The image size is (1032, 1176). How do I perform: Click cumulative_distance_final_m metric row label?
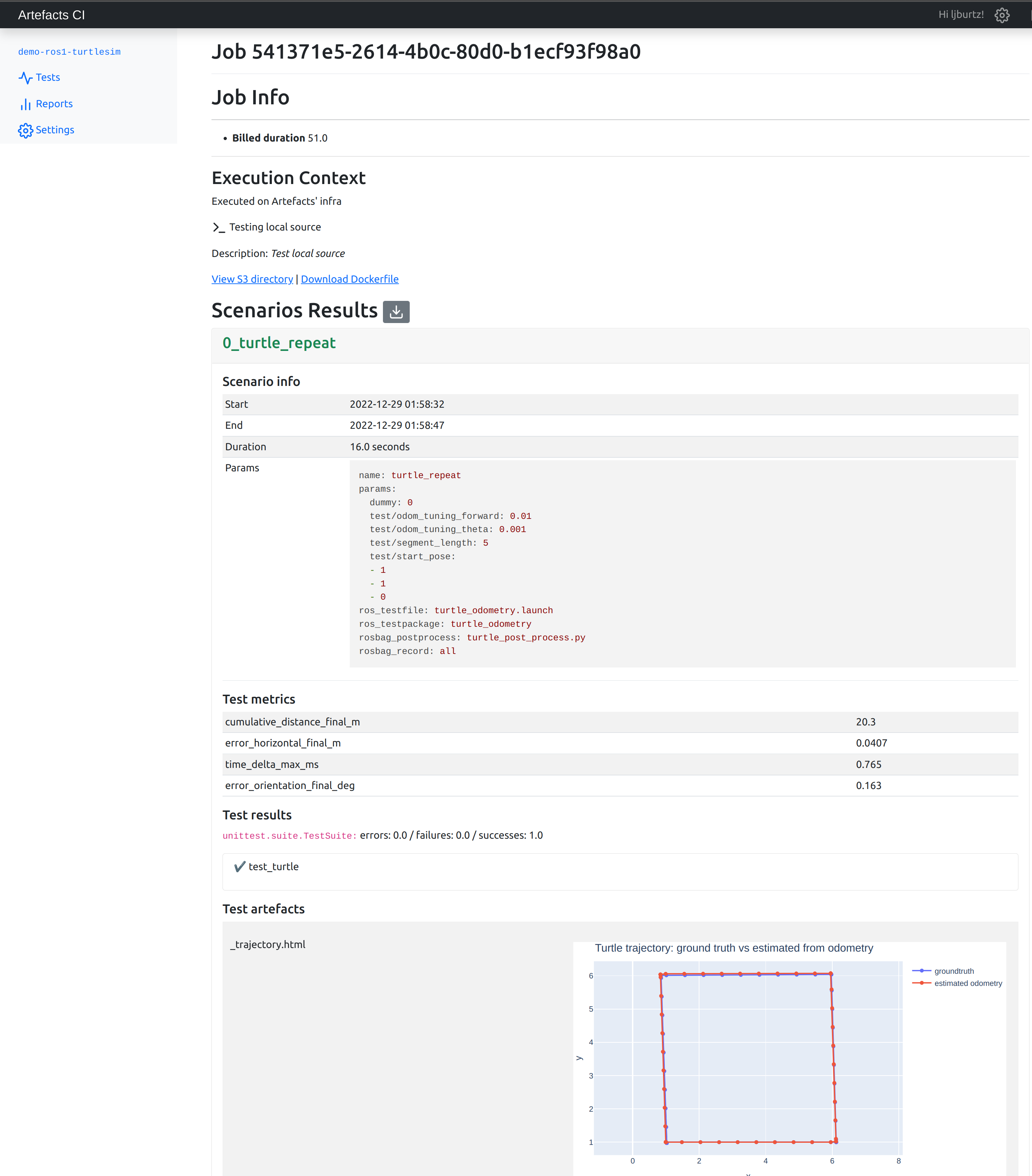pos(292,722)
